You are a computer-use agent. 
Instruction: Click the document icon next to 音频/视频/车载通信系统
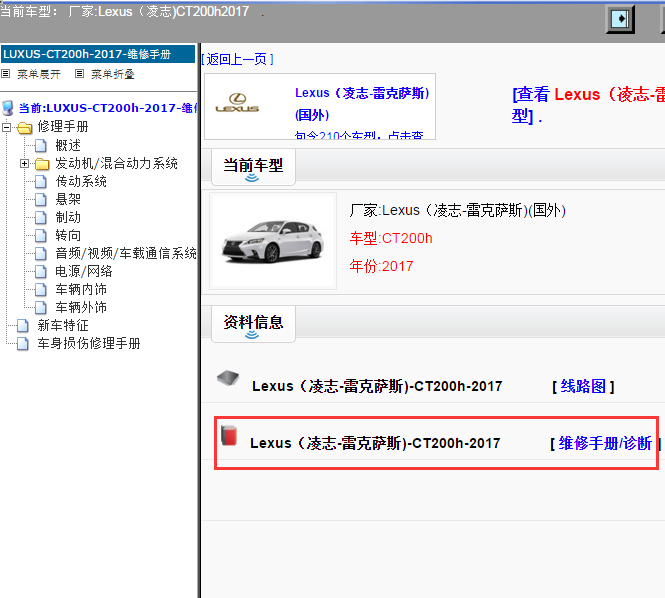41,254
